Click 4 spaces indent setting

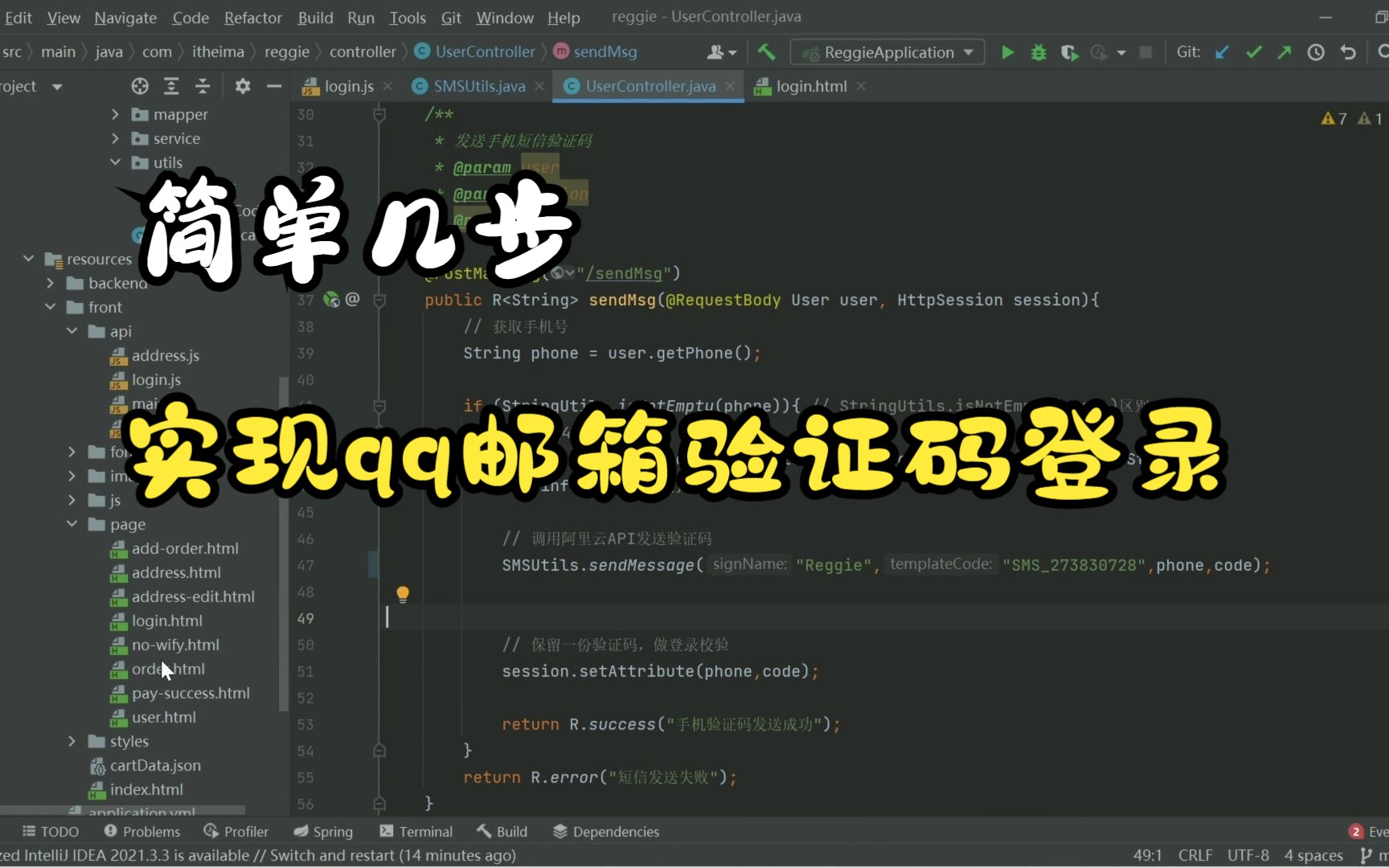[x=1313, y=855]
